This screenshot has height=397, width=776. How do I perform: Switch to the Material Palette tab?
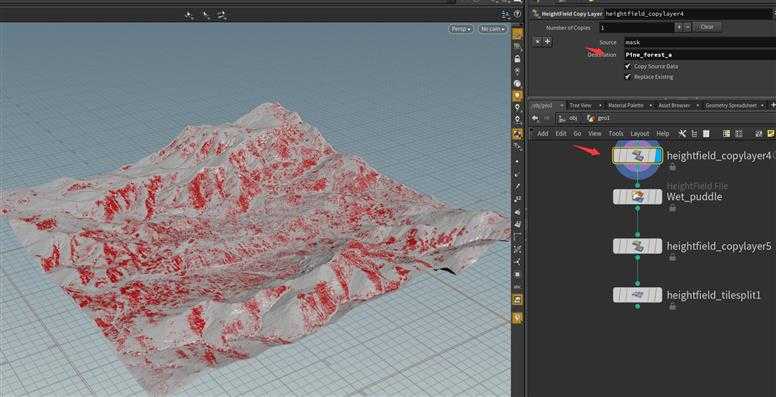(x=626, y=105)
